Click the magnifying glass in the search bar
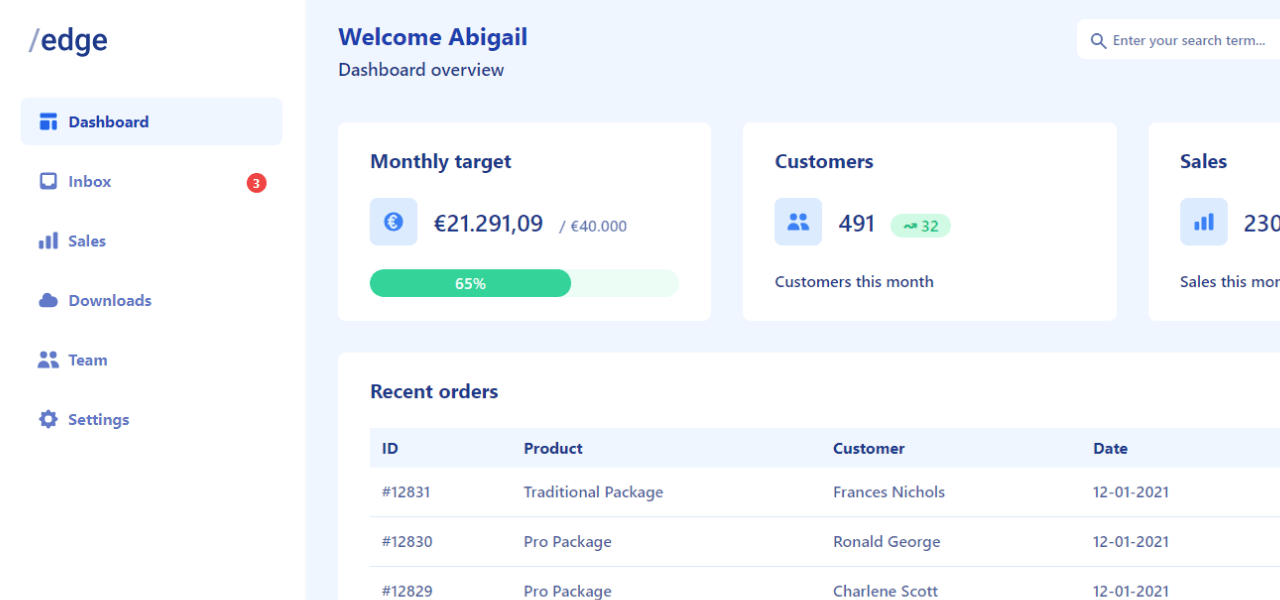This screenshot has height=600, width=1280. 1098,40
